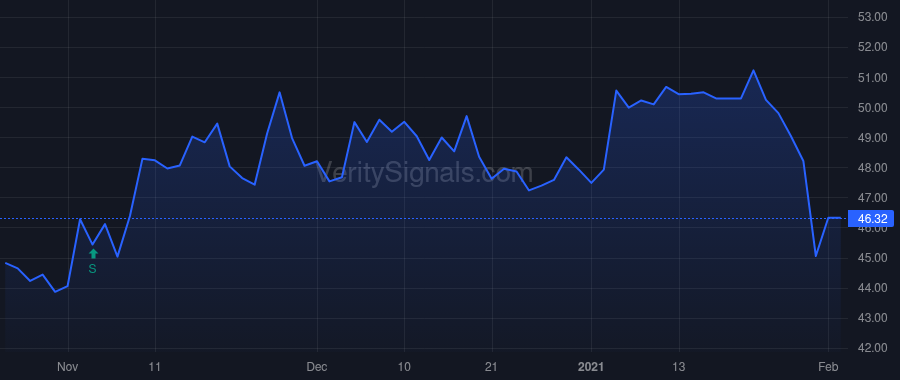Click the 53.00 price axis label

(872, 17)
